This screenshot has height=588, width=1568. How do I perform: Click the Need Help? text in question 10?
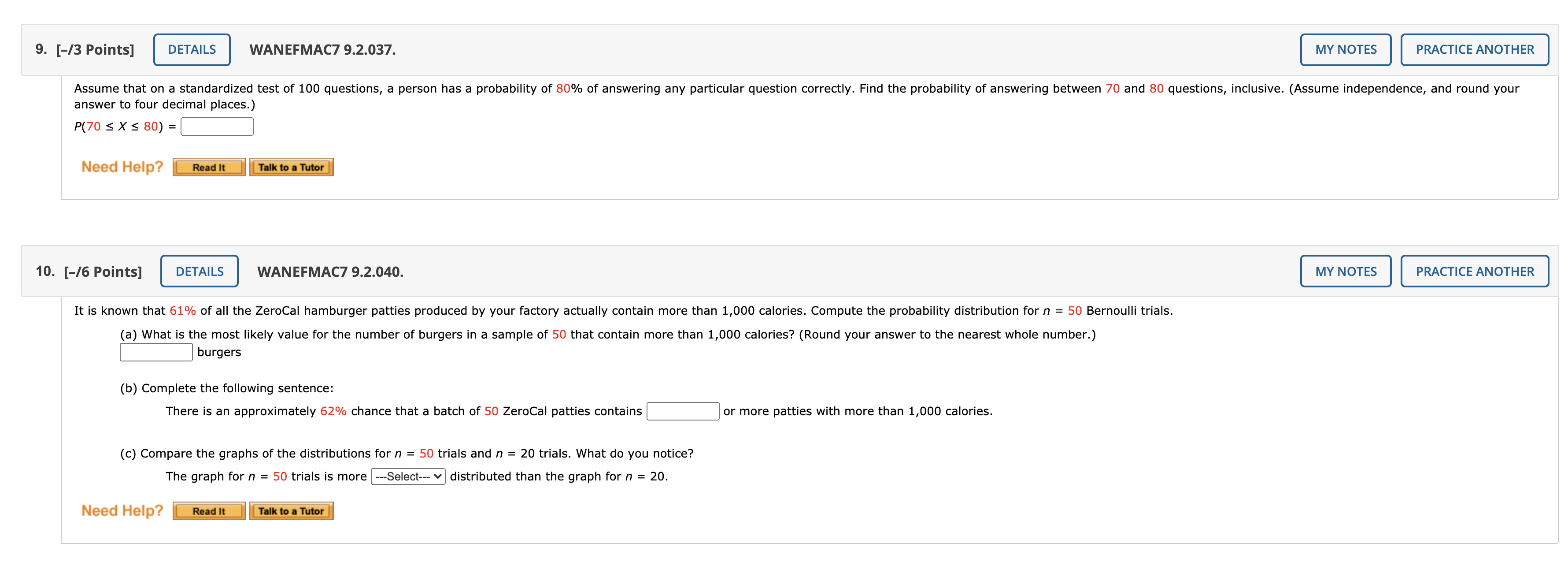[122, 510]
